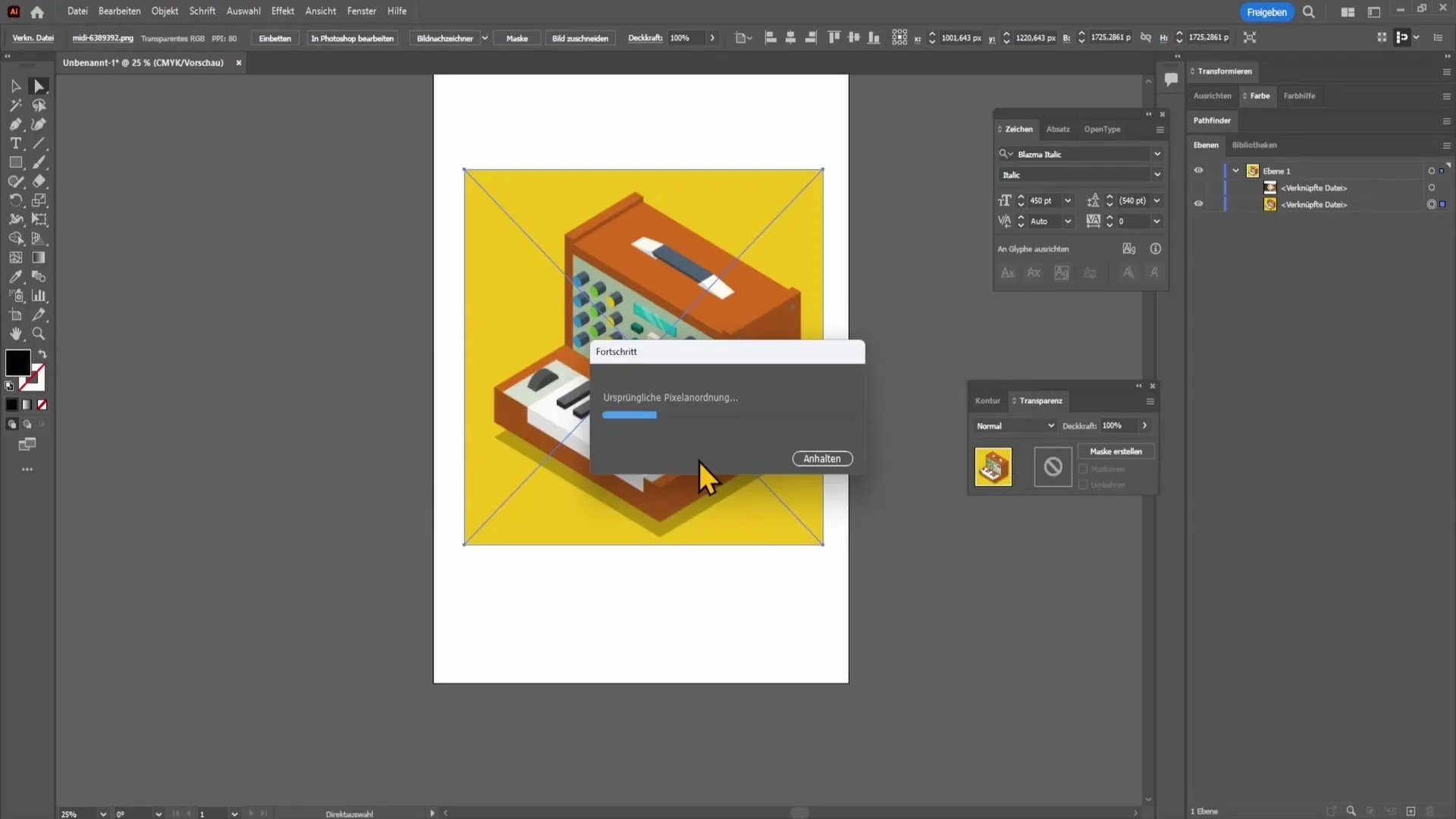Select the Blend tool
Image resolution: width=1456 pixels, height=819 pixels.
click(39, 277)
